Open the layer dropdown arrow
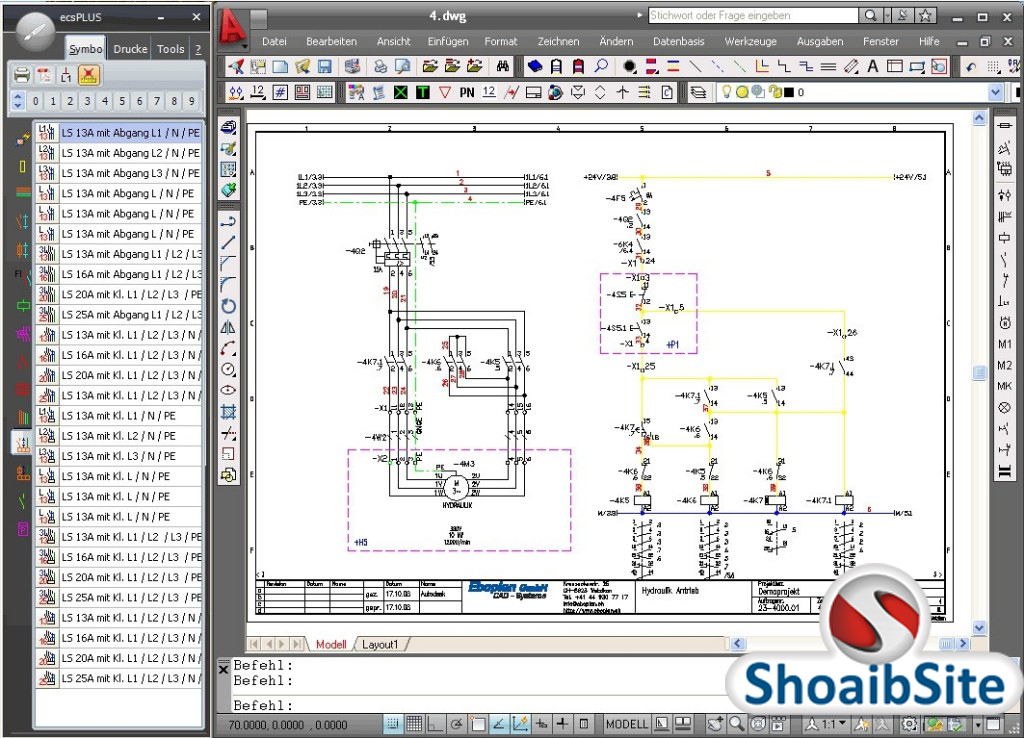The image size is (1024, 738). tap(995, 93)
